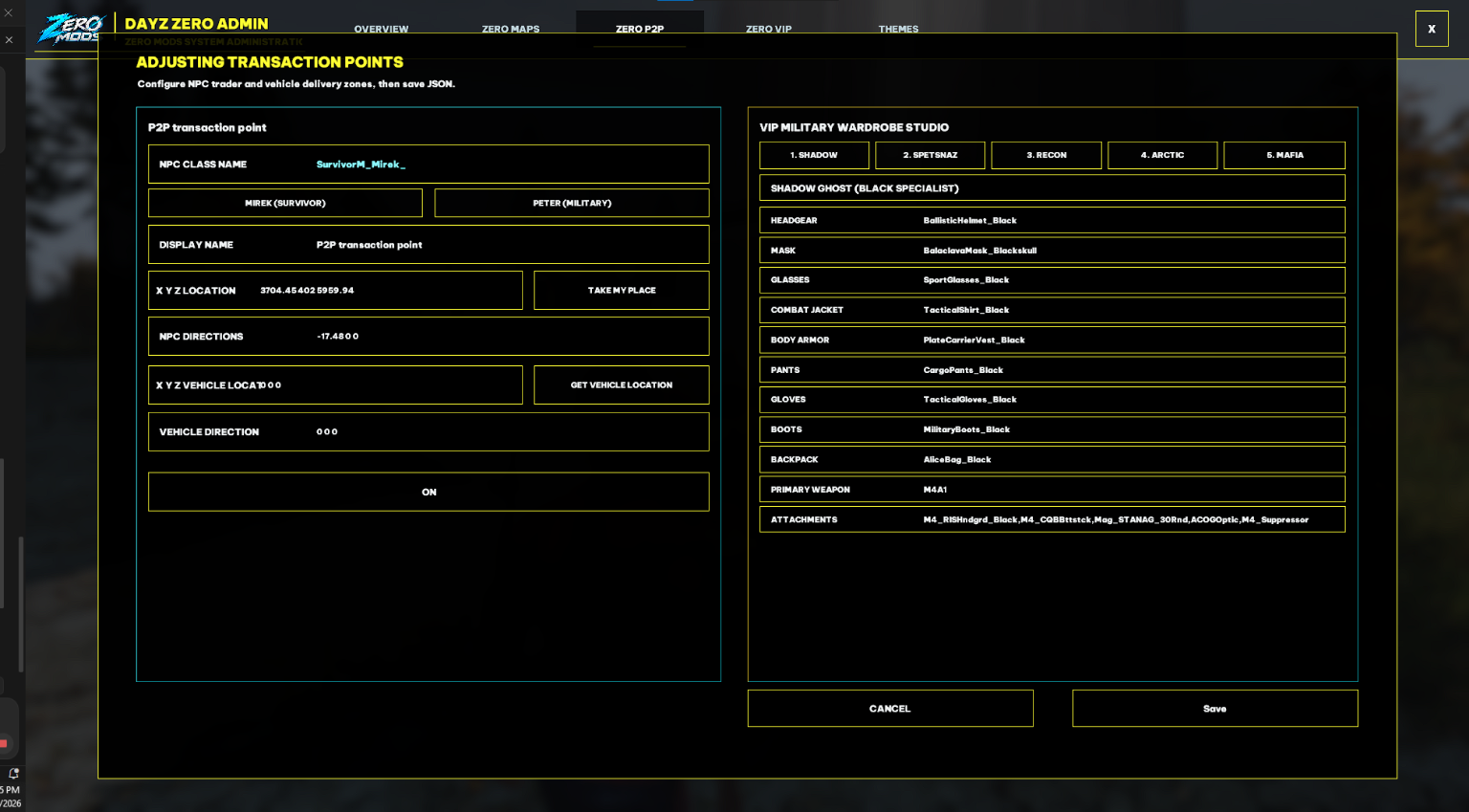Open the Zero VIP tab
The image size is (1469, 812).
(x=769, y=29)
